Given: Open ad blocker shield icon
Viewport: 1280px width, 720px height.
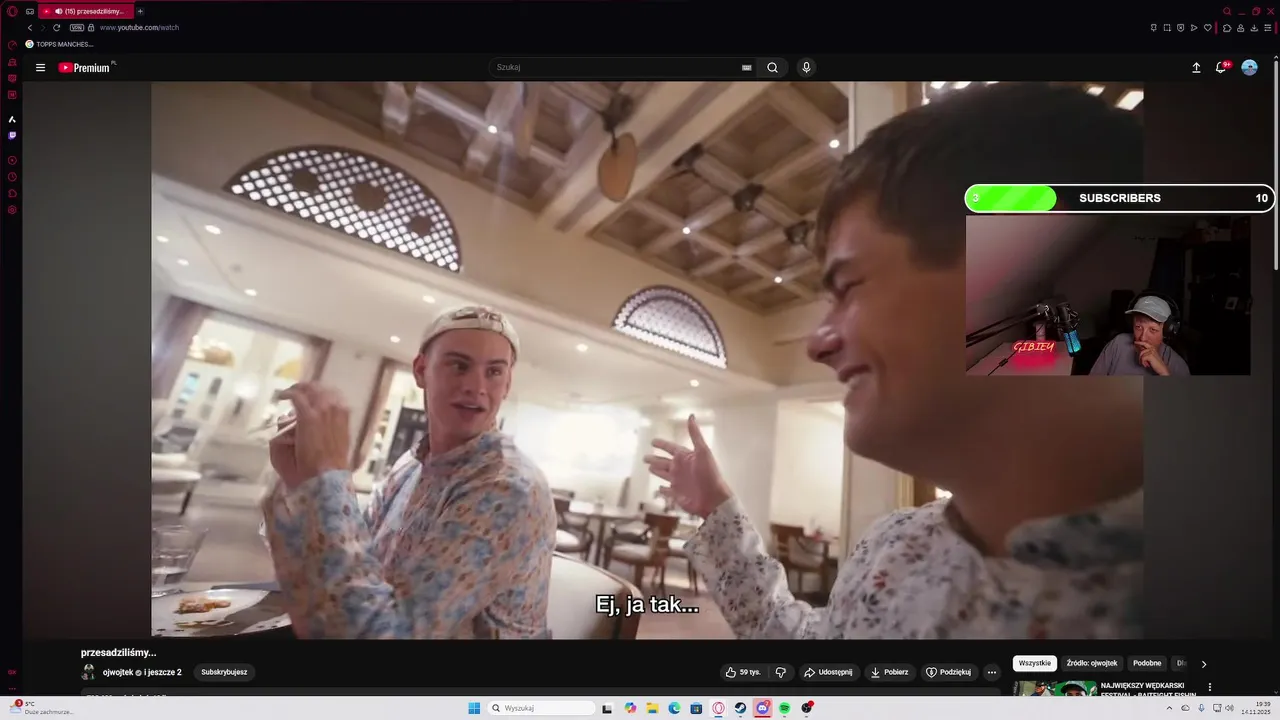Looking at the screenshot, I should [1180, 28].
